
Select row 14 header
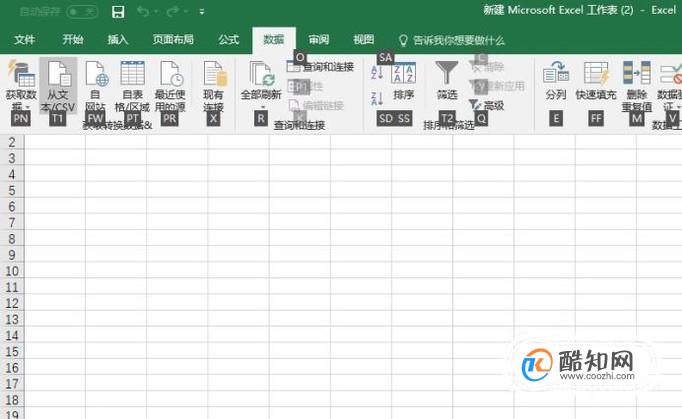[12, 335]
